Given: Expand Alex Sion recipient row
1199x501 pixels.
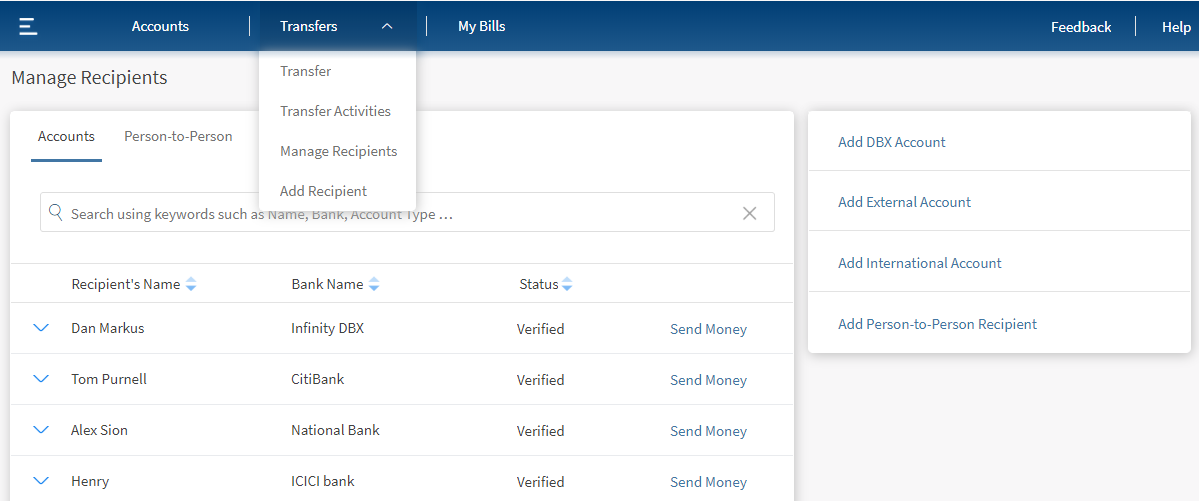Looking at the screenshot, I should [x=41, y=430].
